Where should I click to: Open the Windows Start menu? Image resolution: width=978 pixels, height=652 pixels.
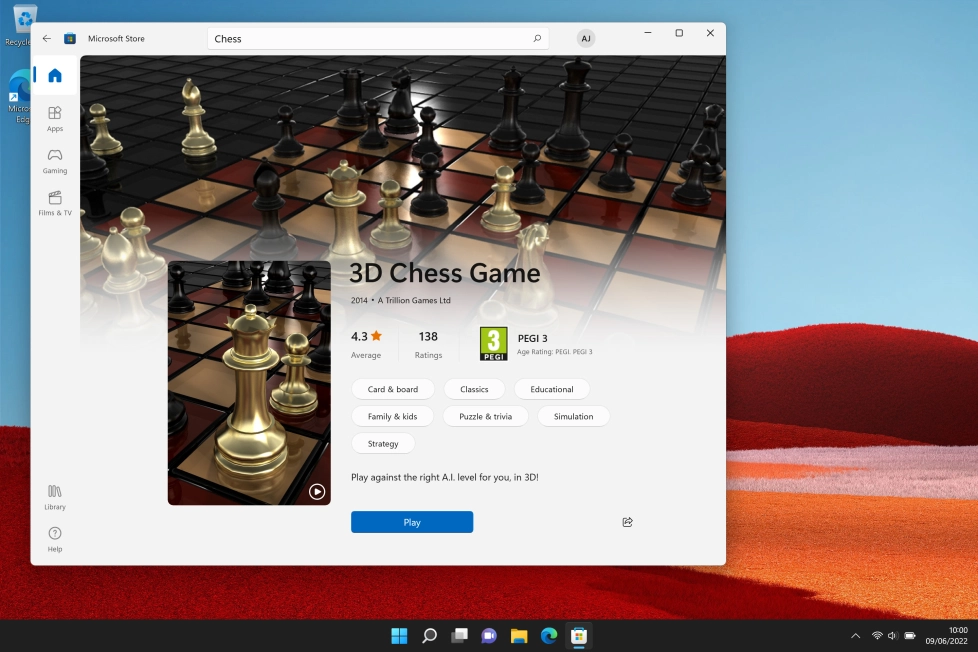coord(399,636)
